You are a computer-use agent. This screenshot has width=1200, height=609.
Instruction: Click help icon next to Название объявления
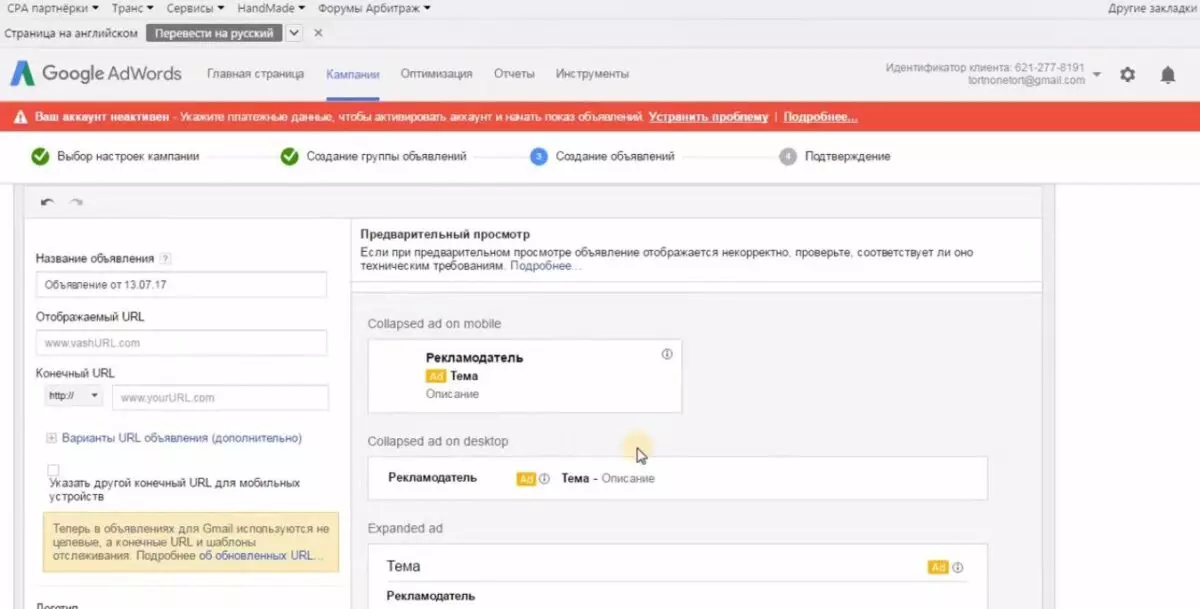tap(165, 258)
